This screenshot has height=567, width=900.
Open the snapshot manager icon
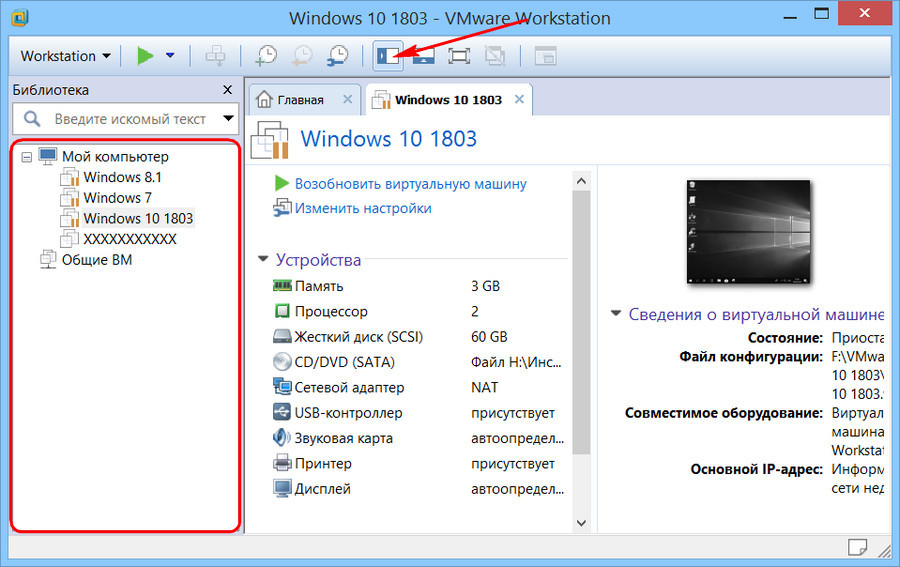pyautogui.click(x=338, y=56)
